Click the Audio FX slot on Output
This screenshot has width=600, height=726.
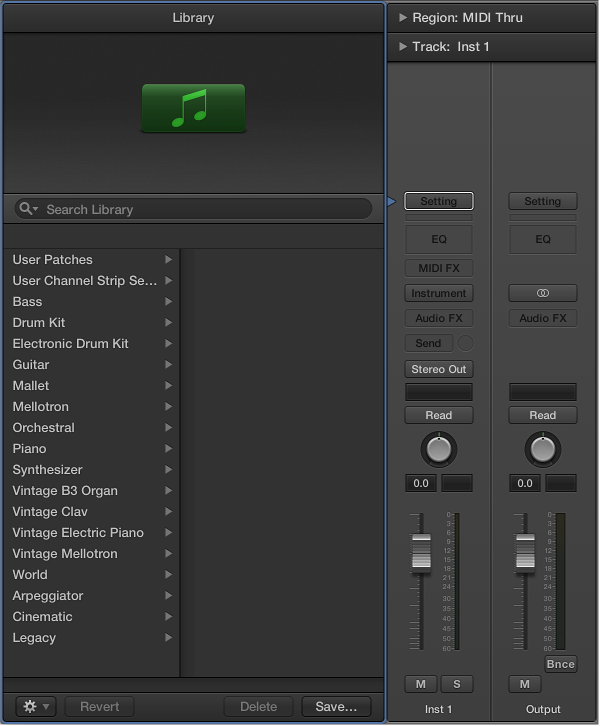pos(543,318)
